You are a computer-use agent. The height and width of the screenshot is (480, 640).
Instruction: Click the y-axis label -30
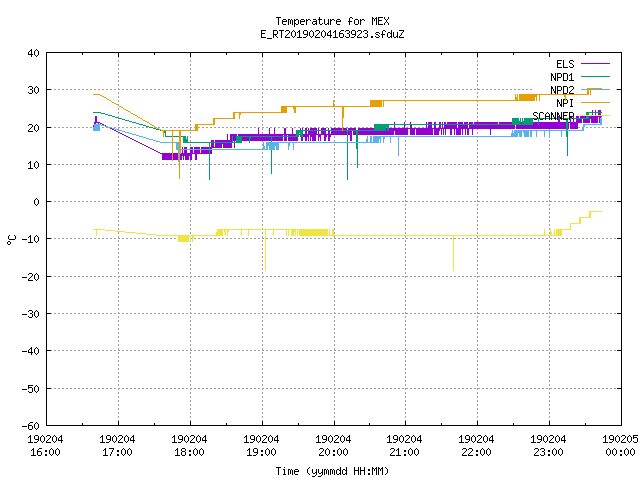tap(31, 314)
